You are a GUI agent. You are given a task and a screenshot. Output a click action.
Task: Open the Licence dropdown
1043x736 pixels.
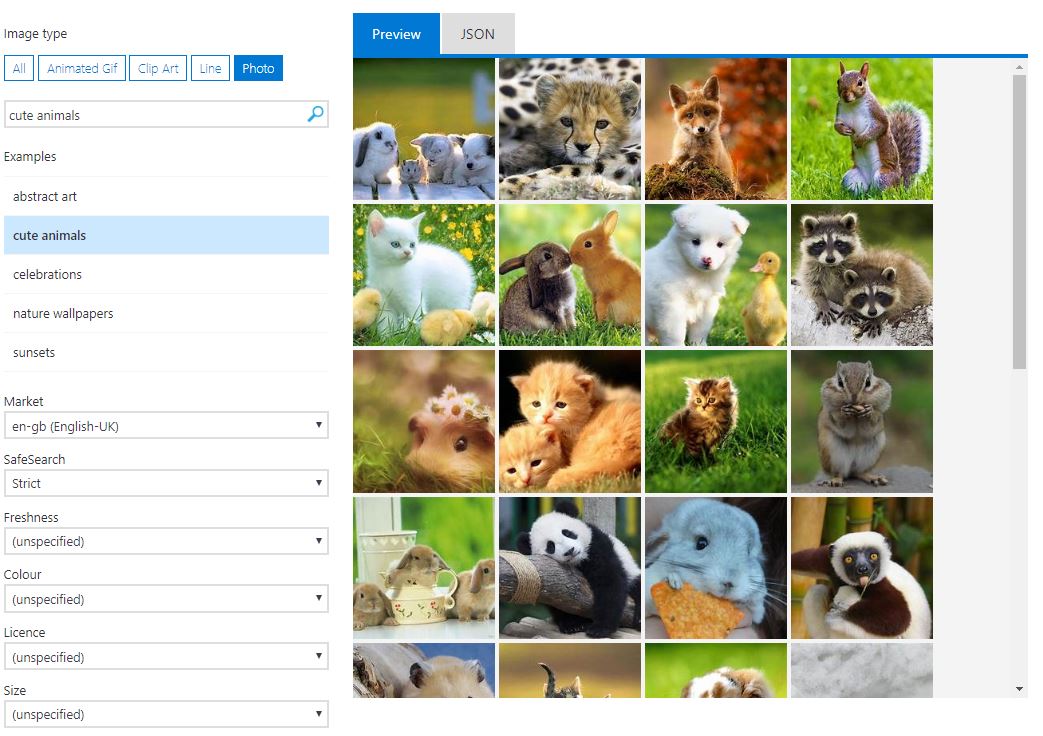(x=166, y=657)
